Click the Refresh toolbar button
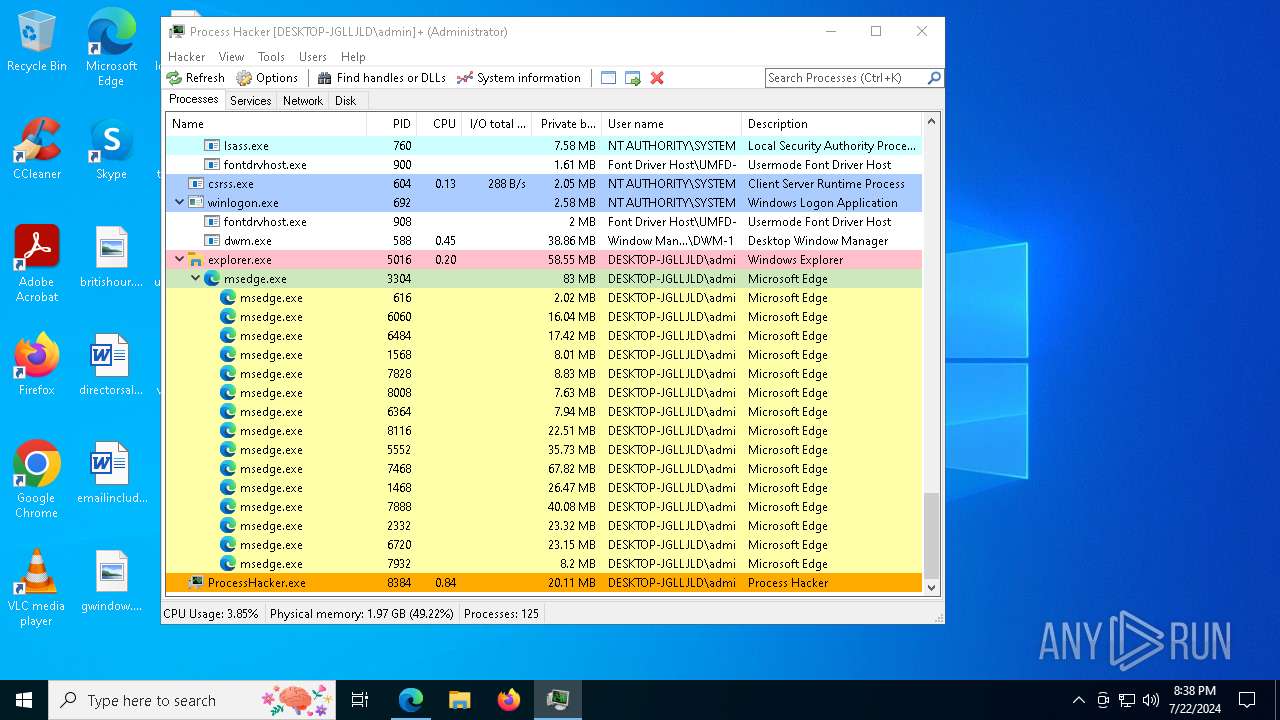This screenshot has width=1280, height=720. coord(196,78)
